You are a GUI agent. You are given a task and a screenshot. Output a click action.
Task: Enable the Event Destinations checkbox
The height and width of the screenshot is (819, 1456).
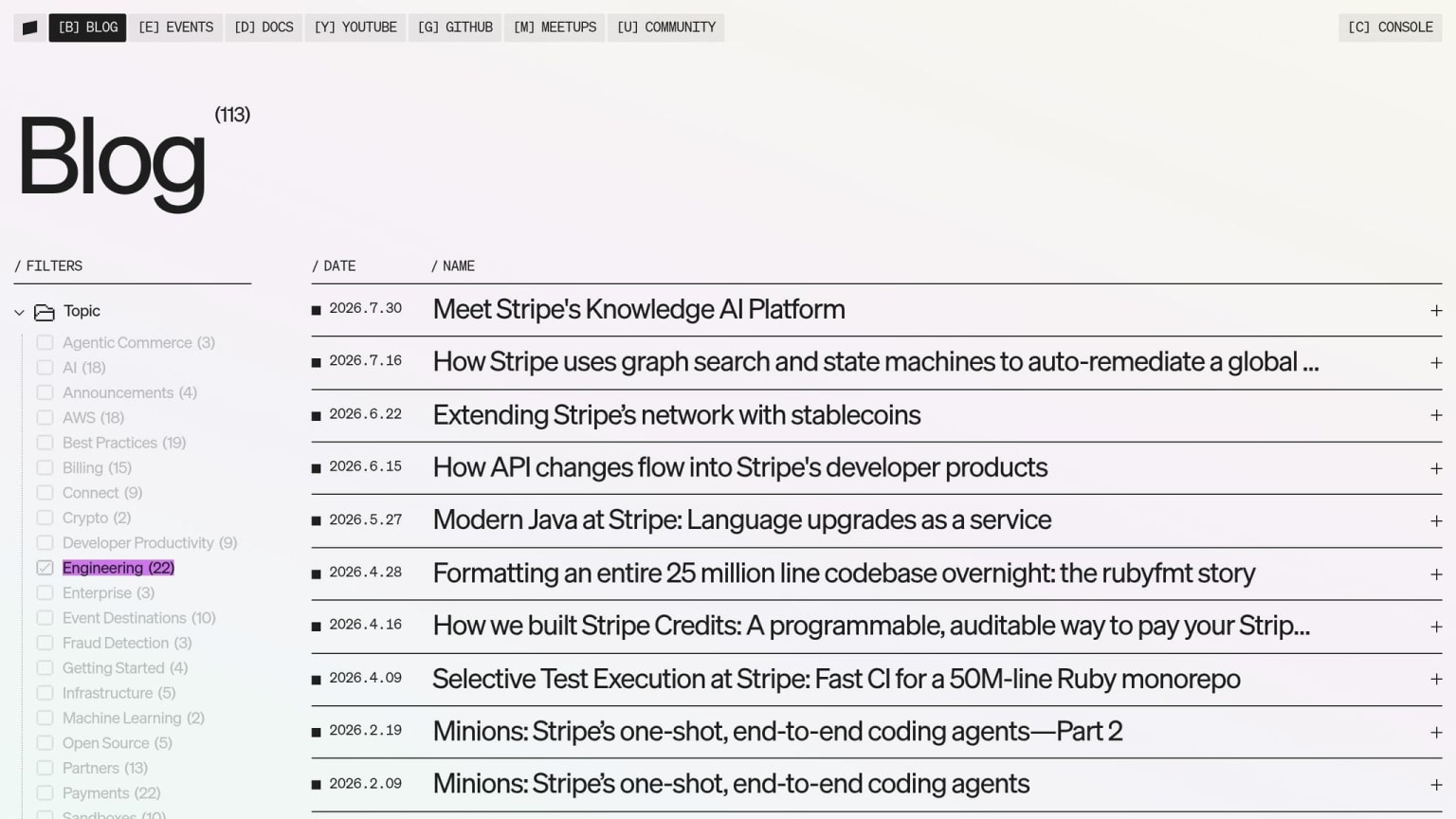[x=45, y=618]
